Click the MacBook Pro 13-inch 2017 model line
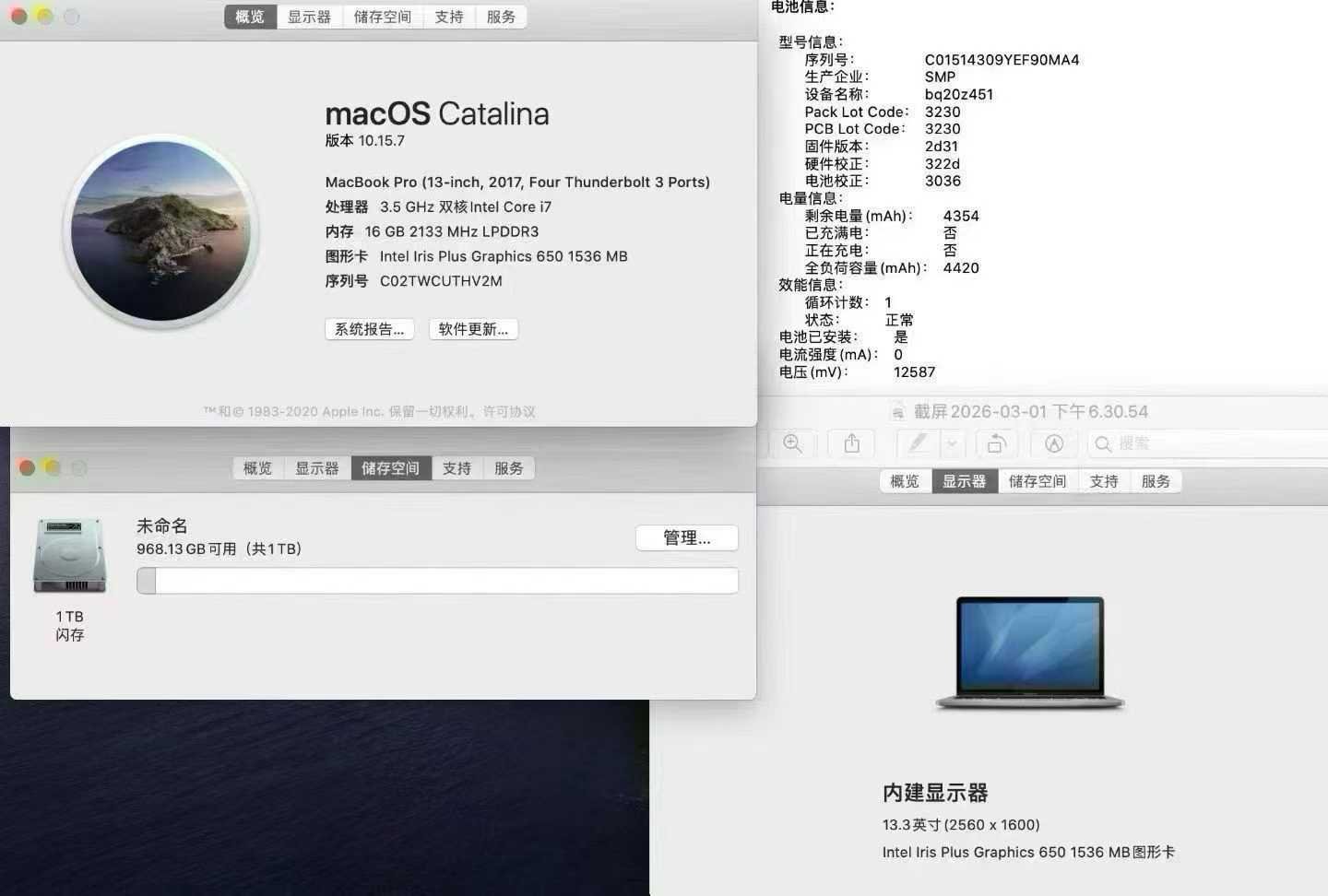Image resolution: width=1328 pixels, height=896 pixels. (517, 182)
